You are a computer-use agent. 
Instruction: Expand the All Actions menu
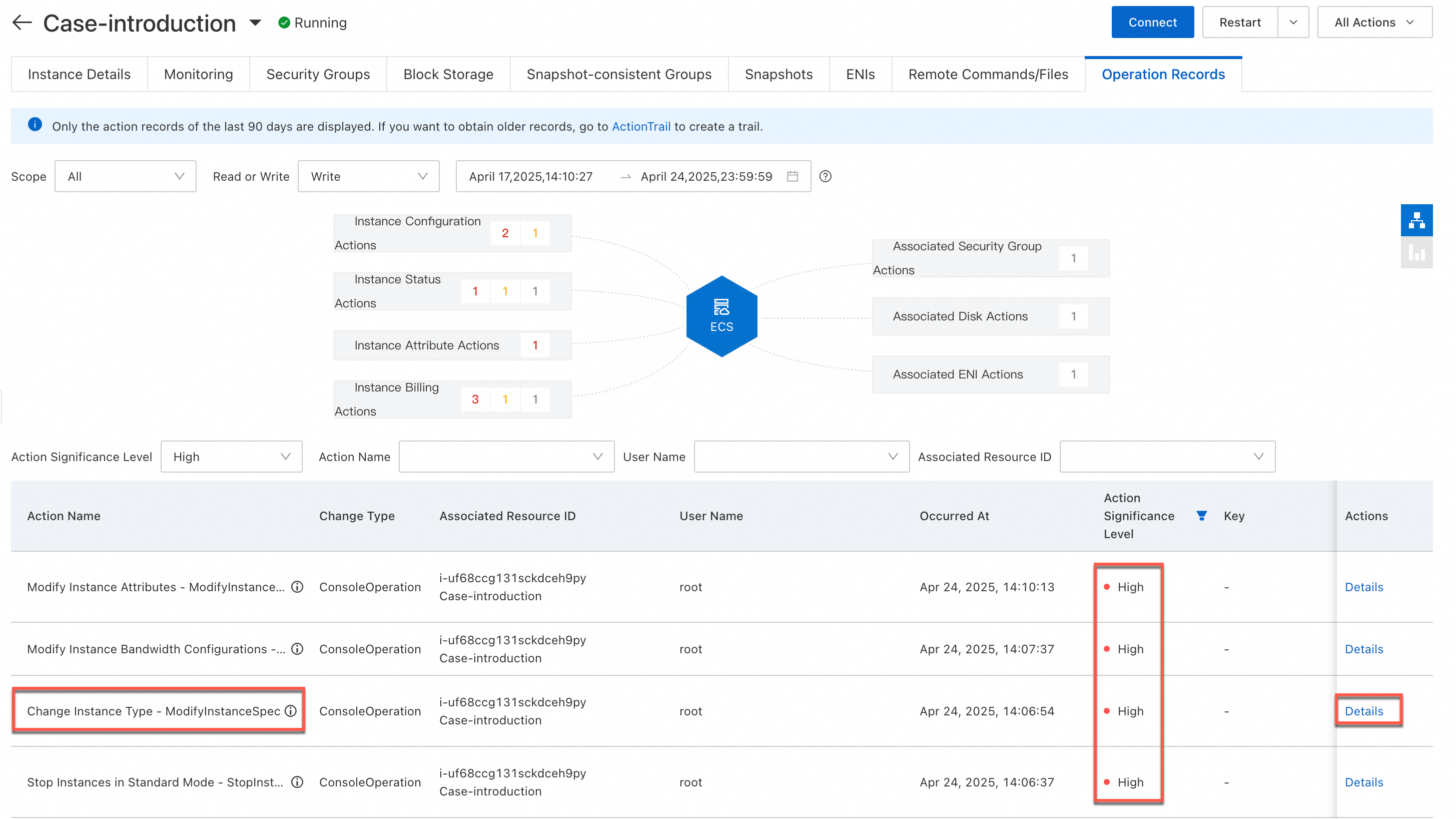(1374, 23)
